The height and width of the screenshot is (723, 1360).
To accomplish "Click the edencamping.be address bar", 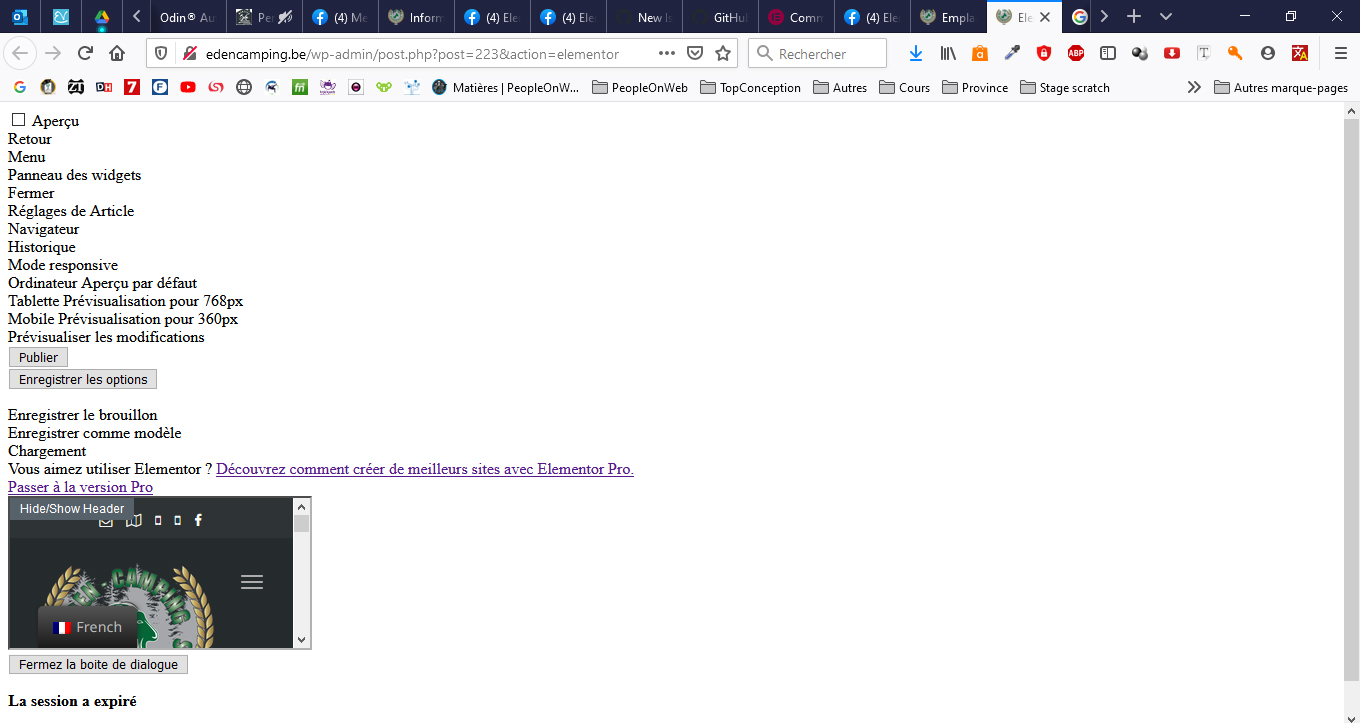I will pos(412,54).
